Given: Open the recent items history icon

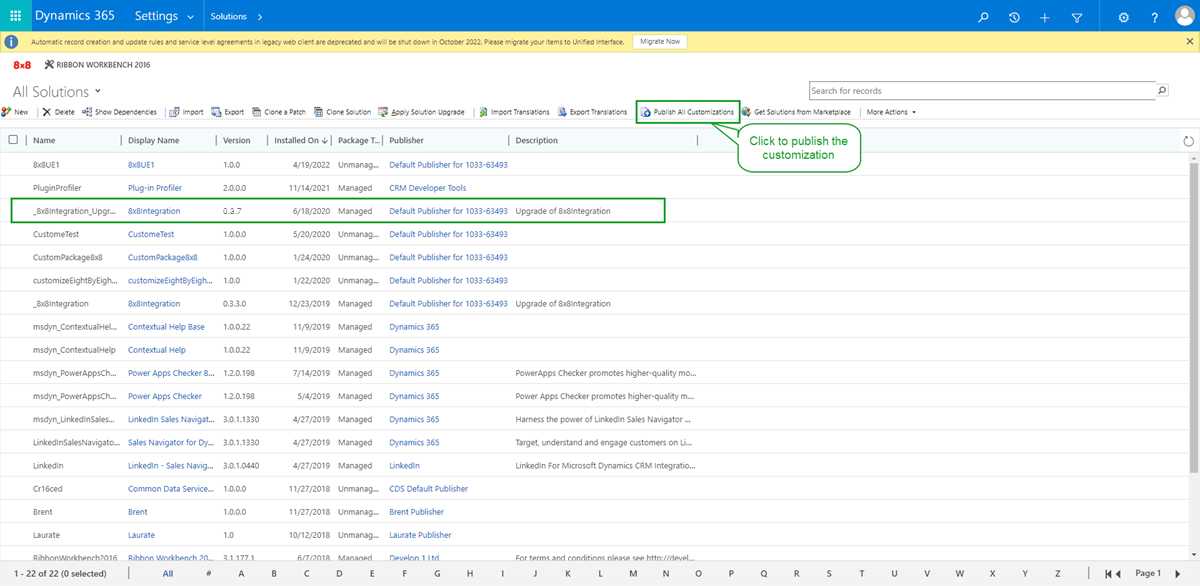Looking at the screenshot, I should pos(1014,17).
